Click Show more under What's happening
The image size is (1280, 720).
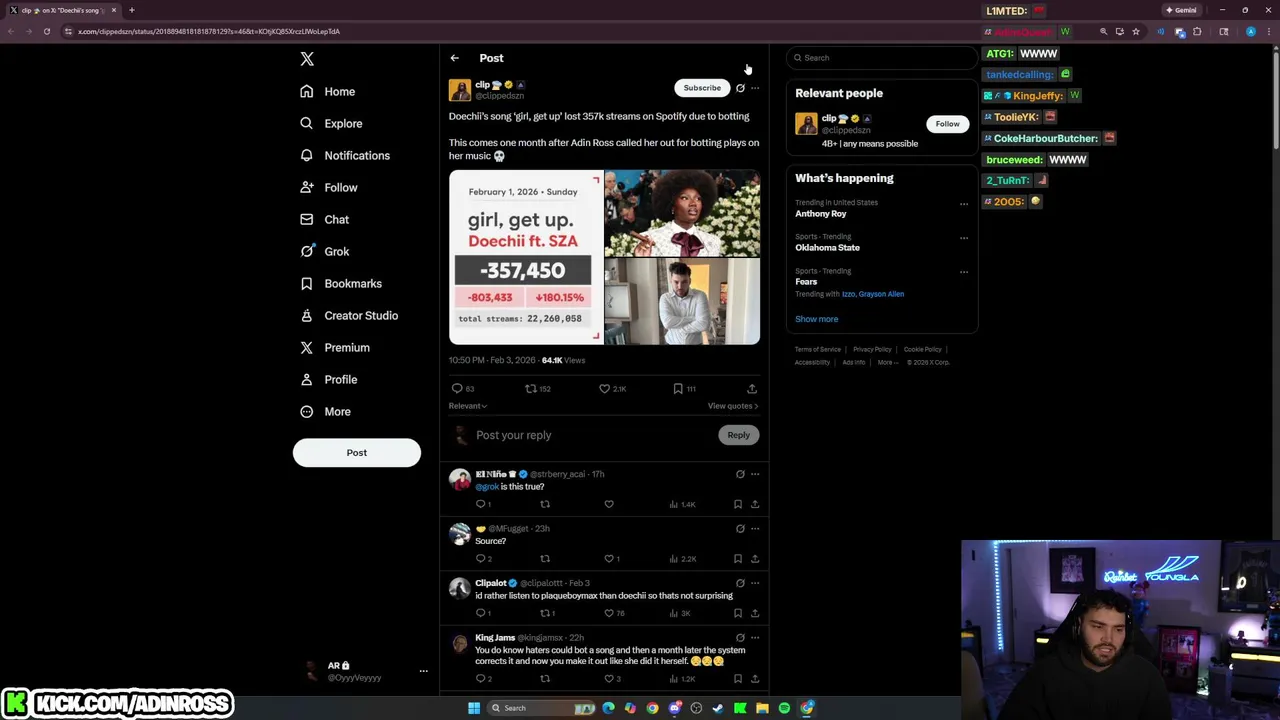(817, 319)
